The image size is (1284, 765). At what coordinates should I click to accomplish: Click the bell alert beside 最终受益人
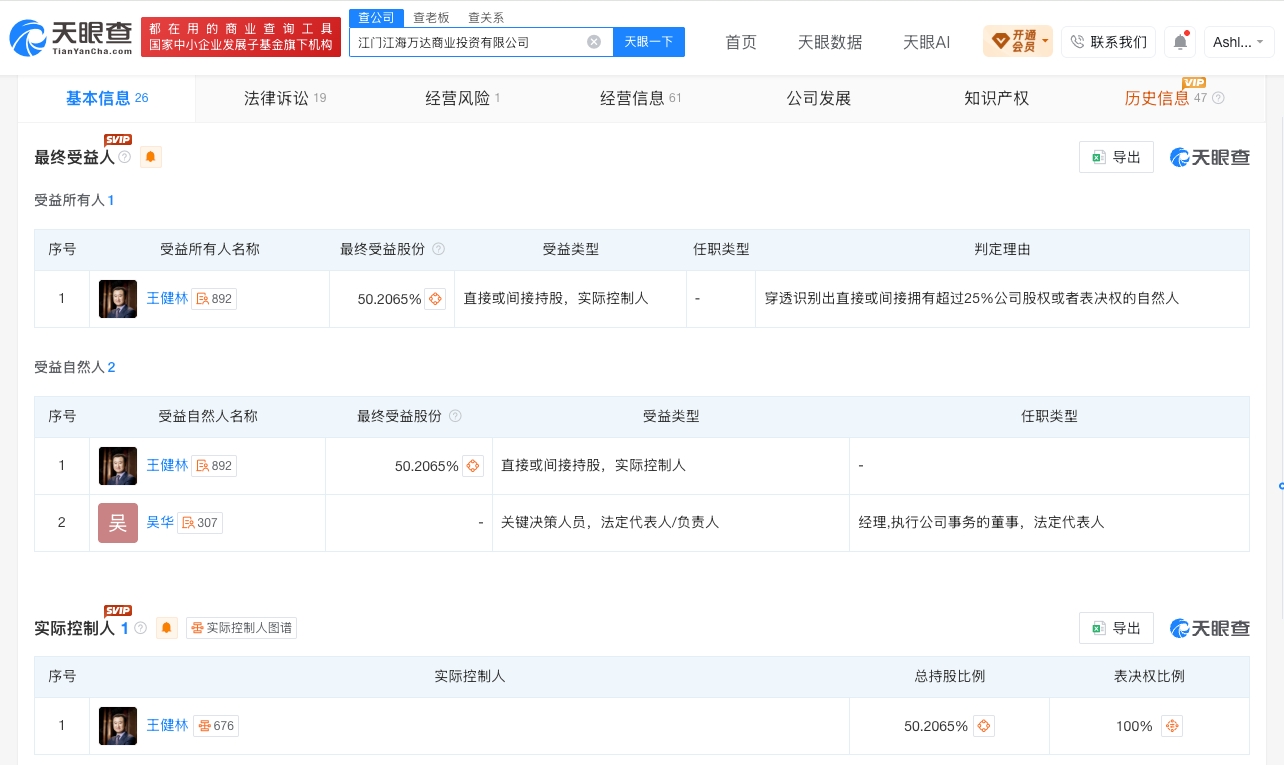151,157
